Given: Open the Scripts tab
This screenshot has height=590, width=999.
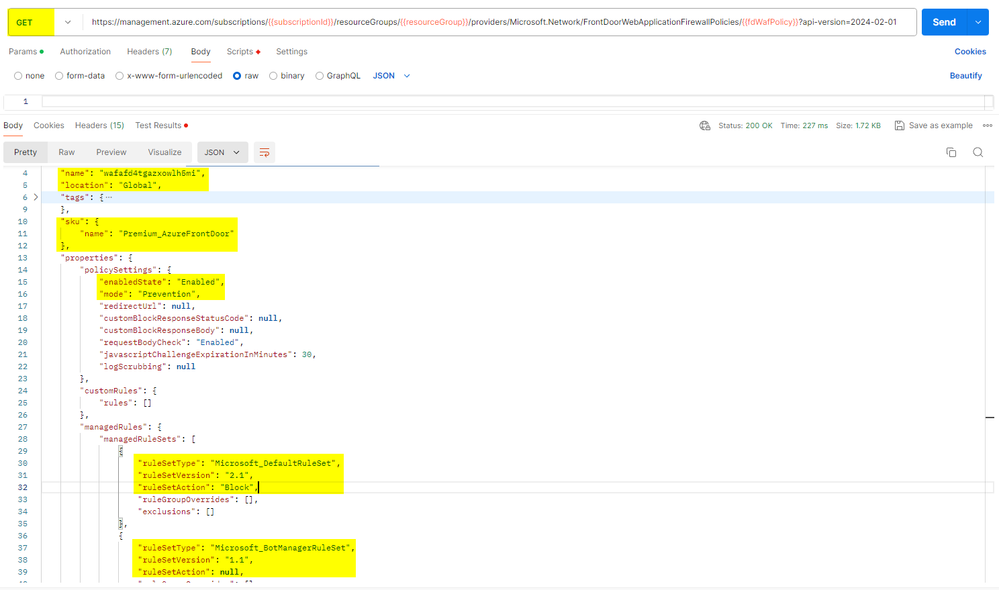Looking at the screenshot, I should click(x=243, y=52).
